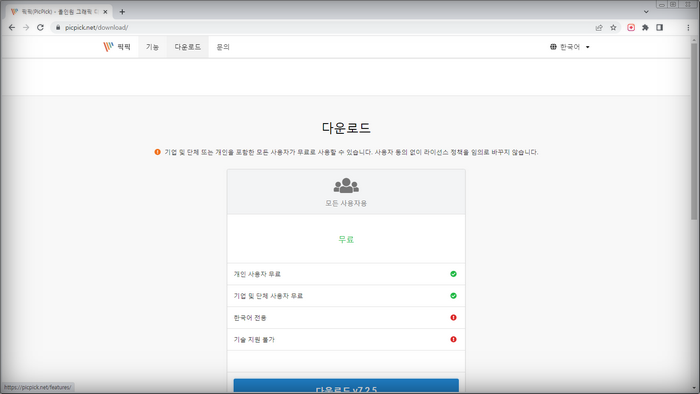Click the 다운로드 page heading
Image resolution: width=700 pixels, height=394 pixels.
pos(346,128)
